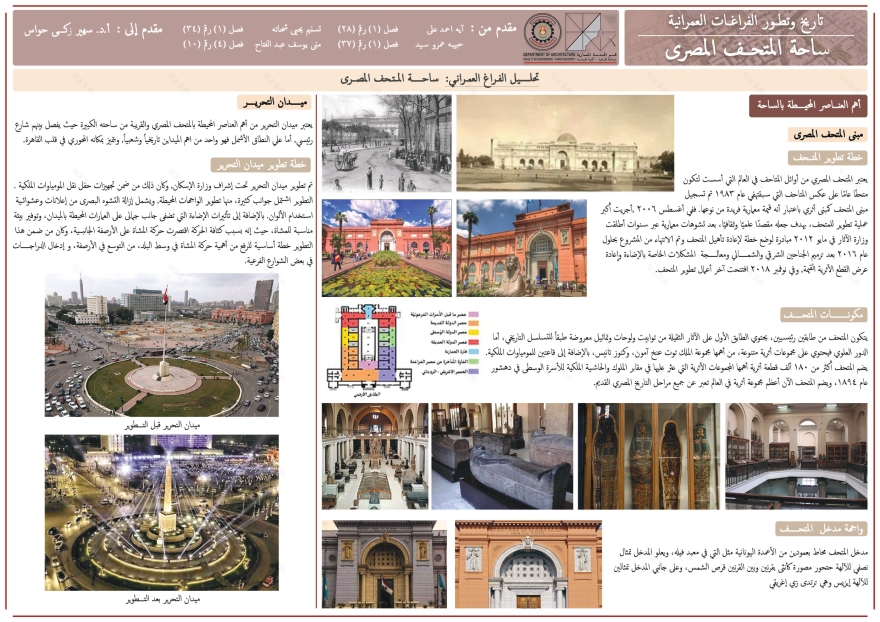Screen dimensions: 880x622
Task: Select the 'مكونات المتحف' section heading
Action: (x=817, y=313)
